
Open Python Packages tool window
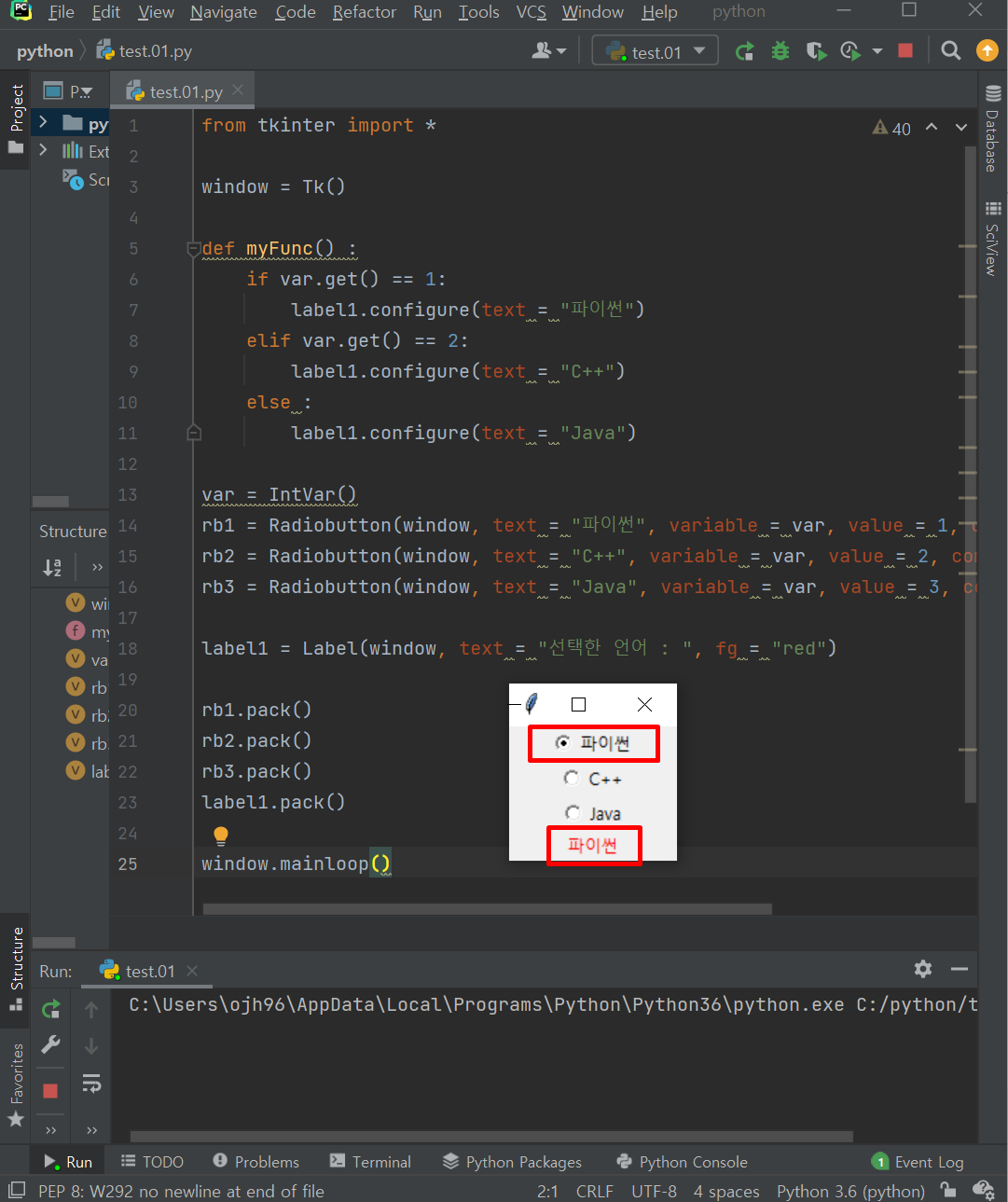pos(512,1162)
